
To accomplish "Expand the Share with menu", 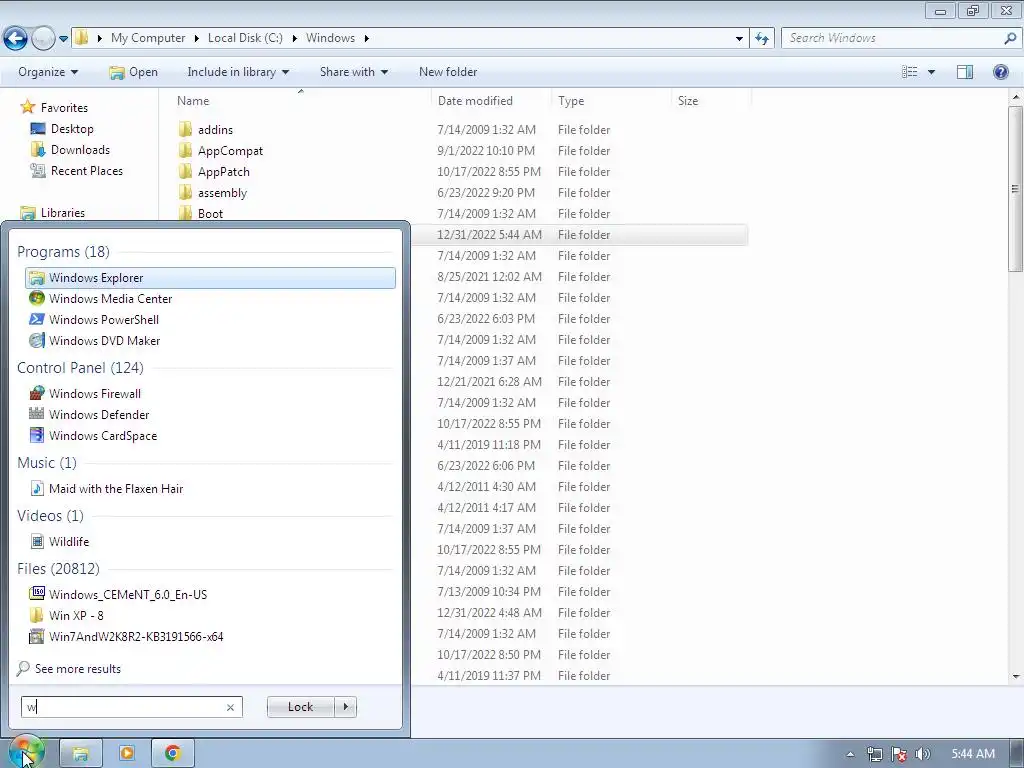I will coord(353,72).
